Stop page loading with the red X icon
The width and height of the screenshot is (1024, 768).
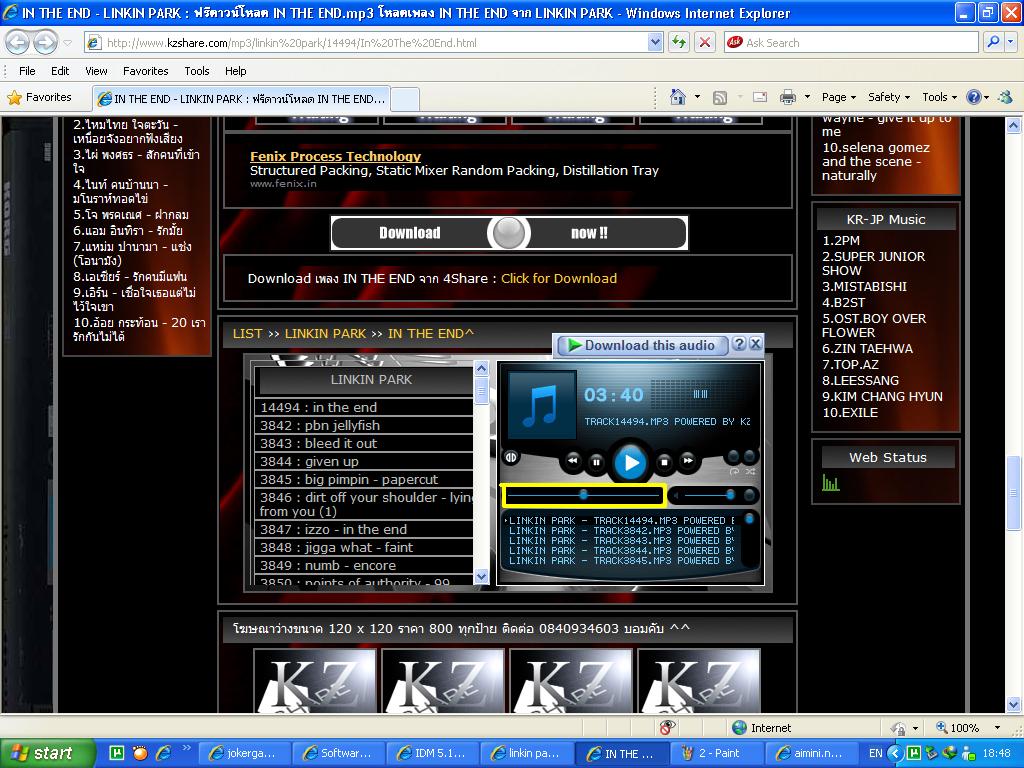point(705,42)
